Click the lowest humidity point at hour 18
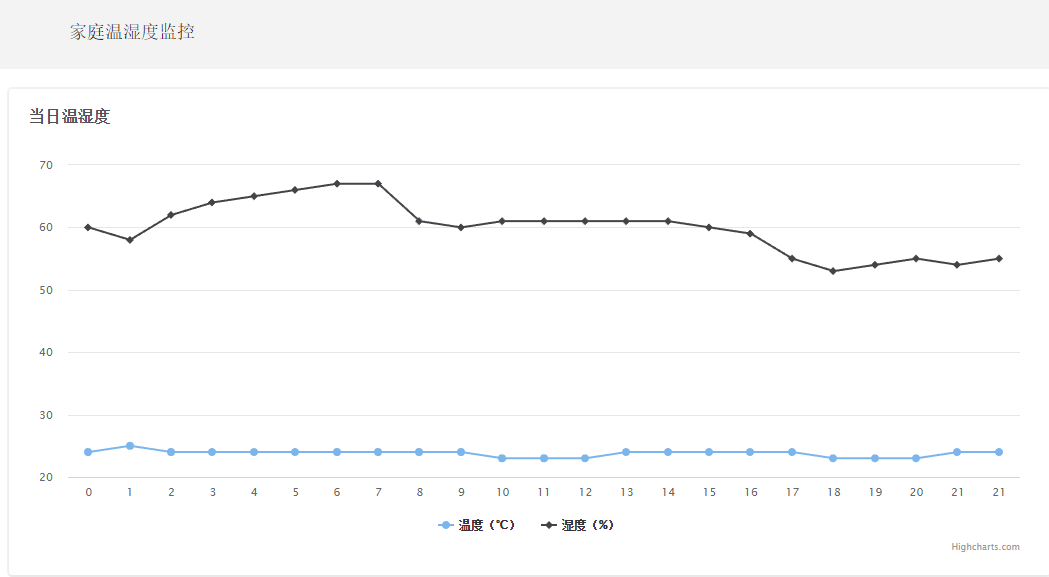Image resolution: width=1049 pixels, height=577 pixels. 833,271
